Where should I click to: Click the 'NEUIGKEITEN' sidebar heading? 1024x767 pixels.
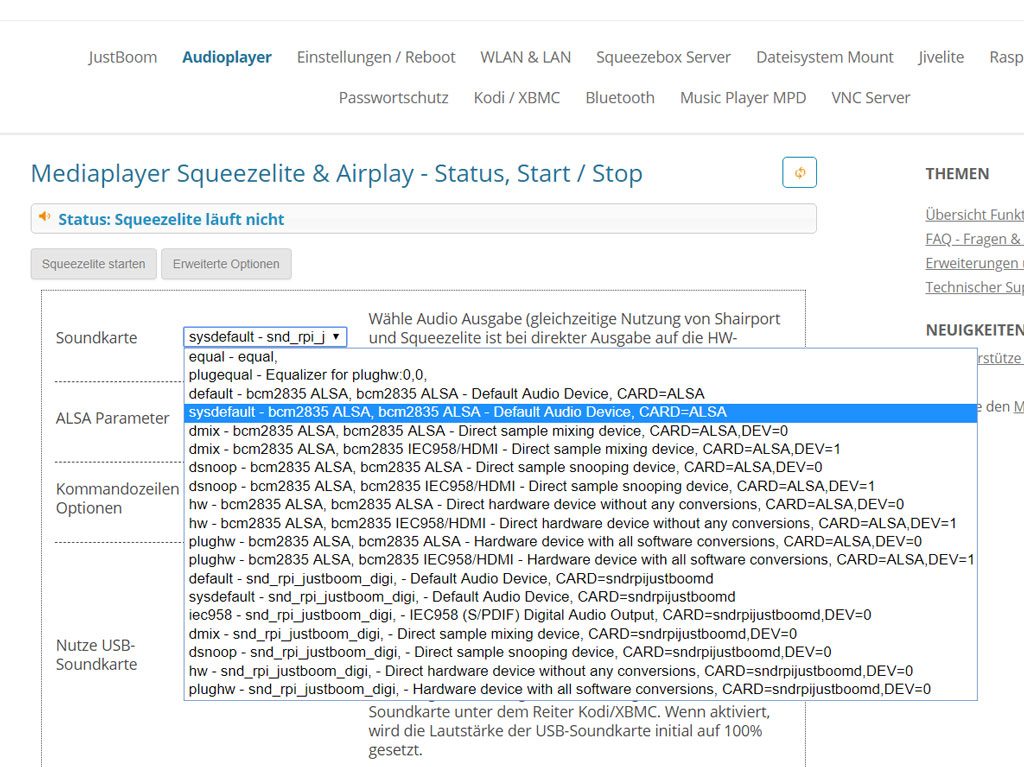point(974,330)
